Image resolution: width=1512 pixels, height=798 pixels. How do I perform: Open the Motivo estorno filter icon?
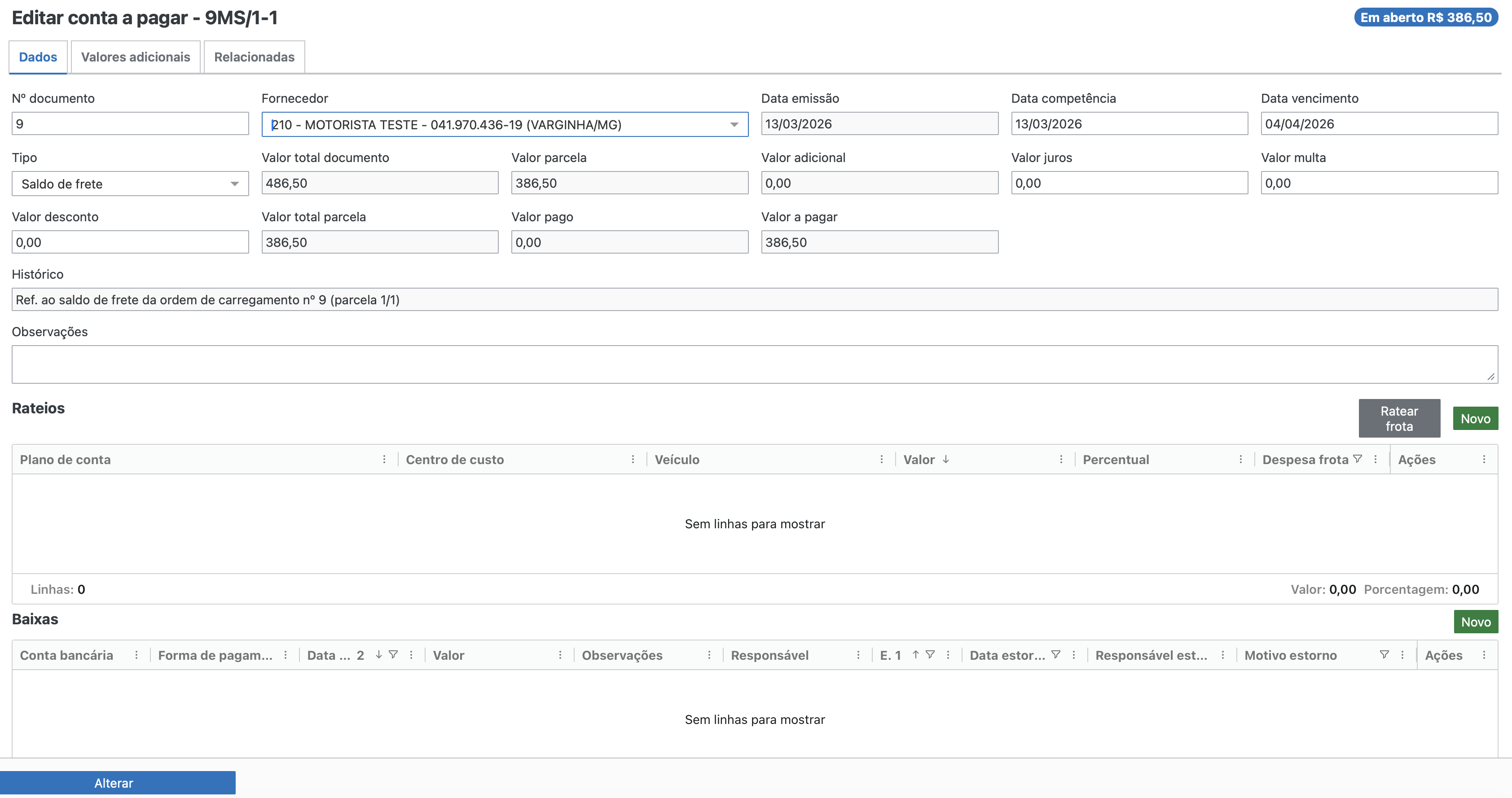[x=1384, y=654]
